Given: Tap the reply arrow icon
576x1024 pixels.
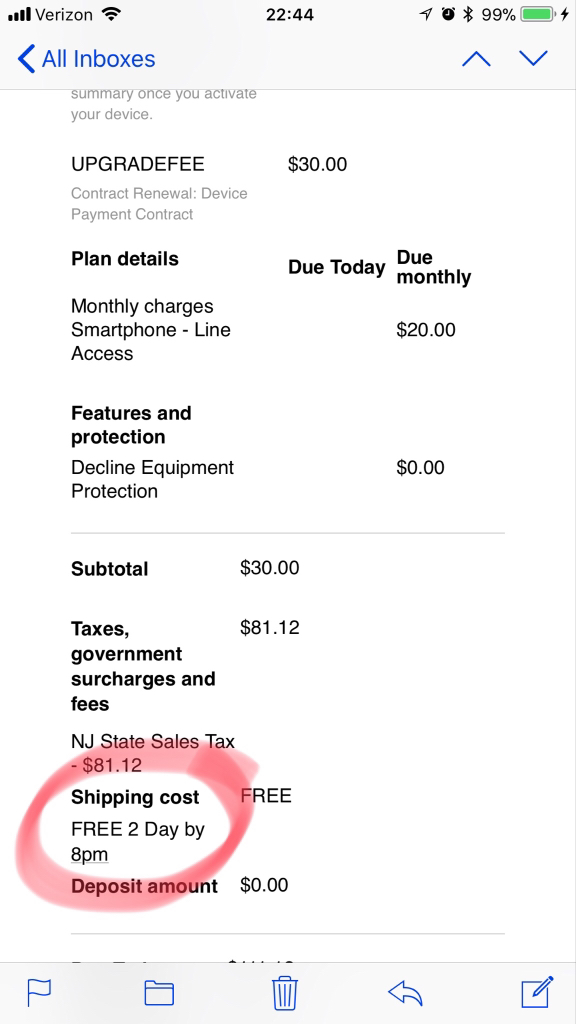Looking at the screenshot, I should pos(405,993).
